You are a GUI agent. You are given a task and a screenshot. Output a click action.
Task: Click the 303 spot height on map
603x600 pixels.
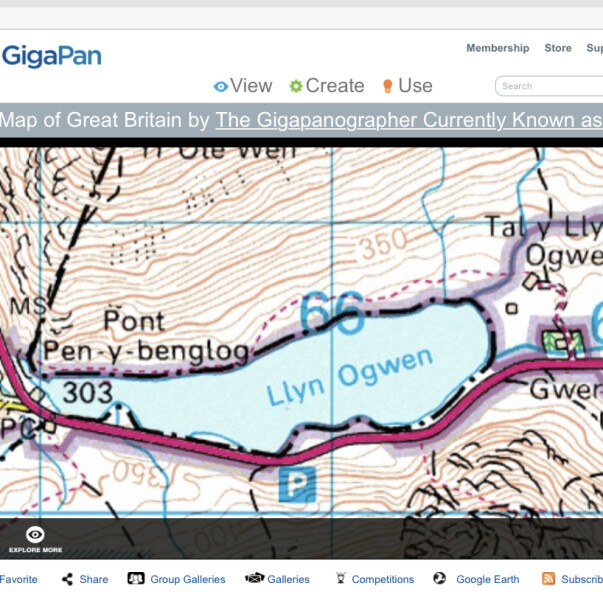tap(88, 393)
